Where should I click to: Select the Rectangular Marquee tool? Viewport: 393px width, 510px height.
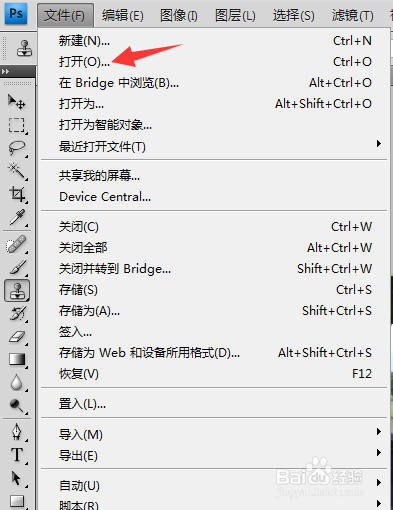click(16, 125)
